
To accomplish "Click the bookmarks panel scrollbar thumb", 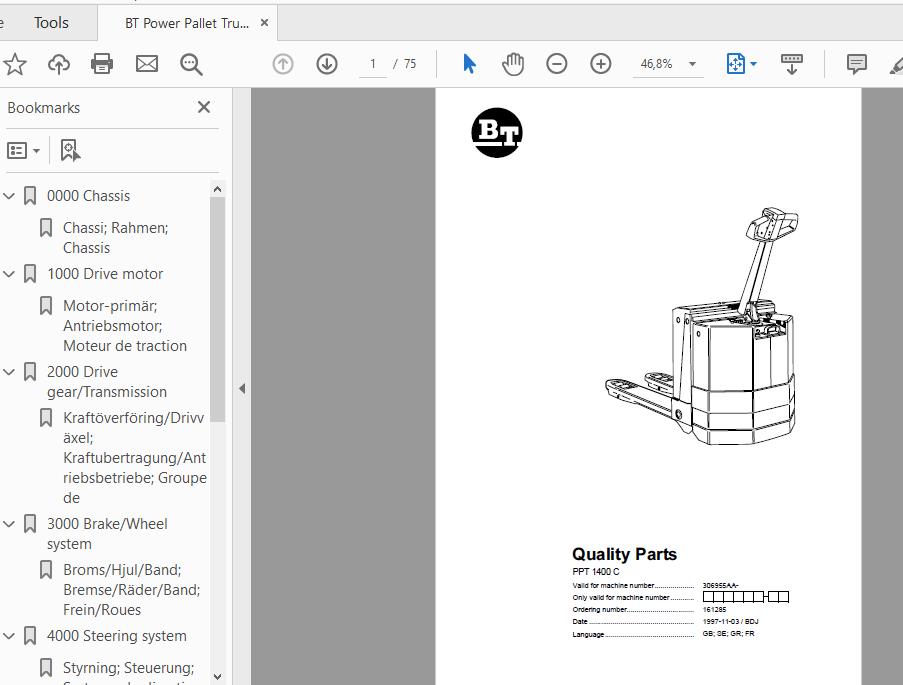I will pos(217,309).
